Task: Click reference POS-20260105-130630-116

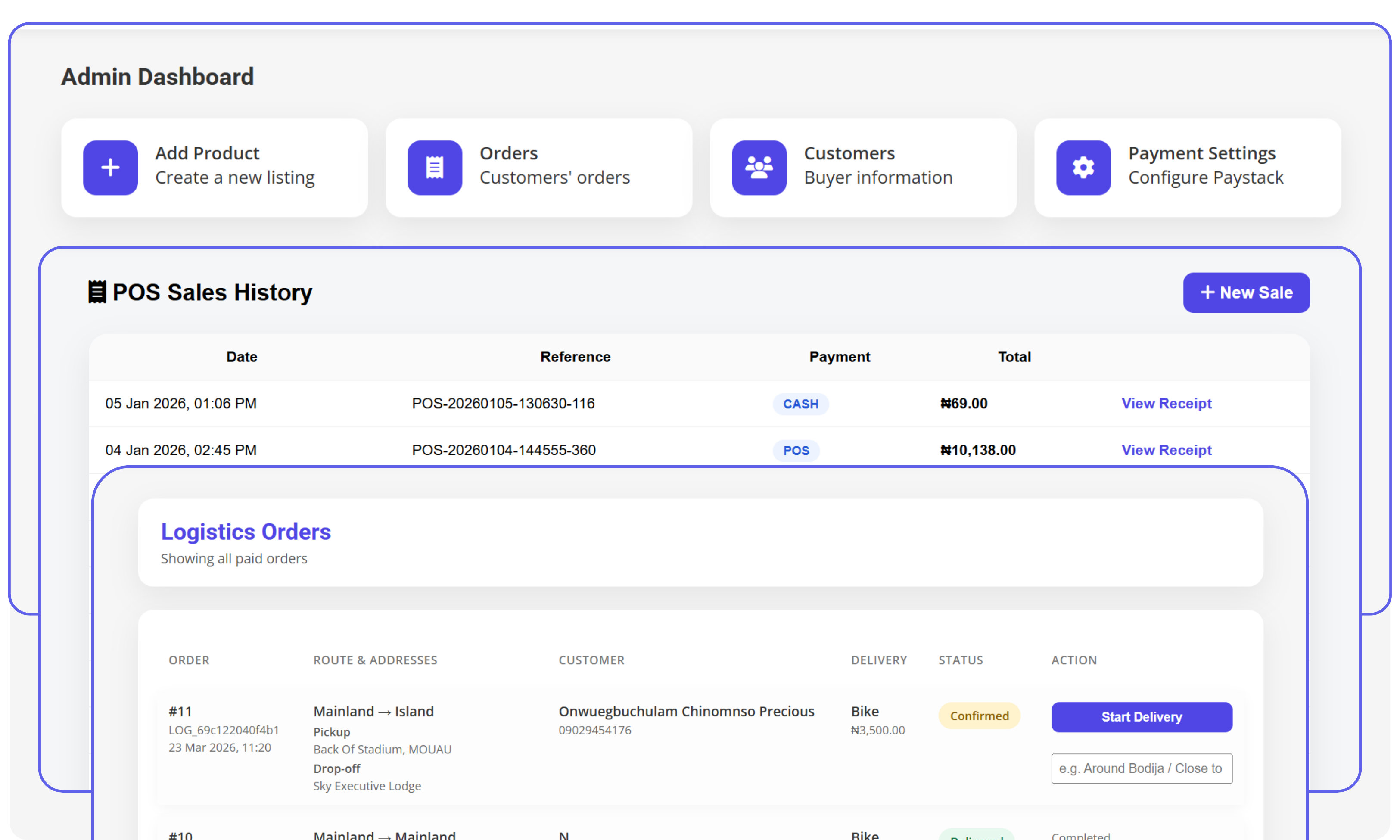Action: point(503,404)
